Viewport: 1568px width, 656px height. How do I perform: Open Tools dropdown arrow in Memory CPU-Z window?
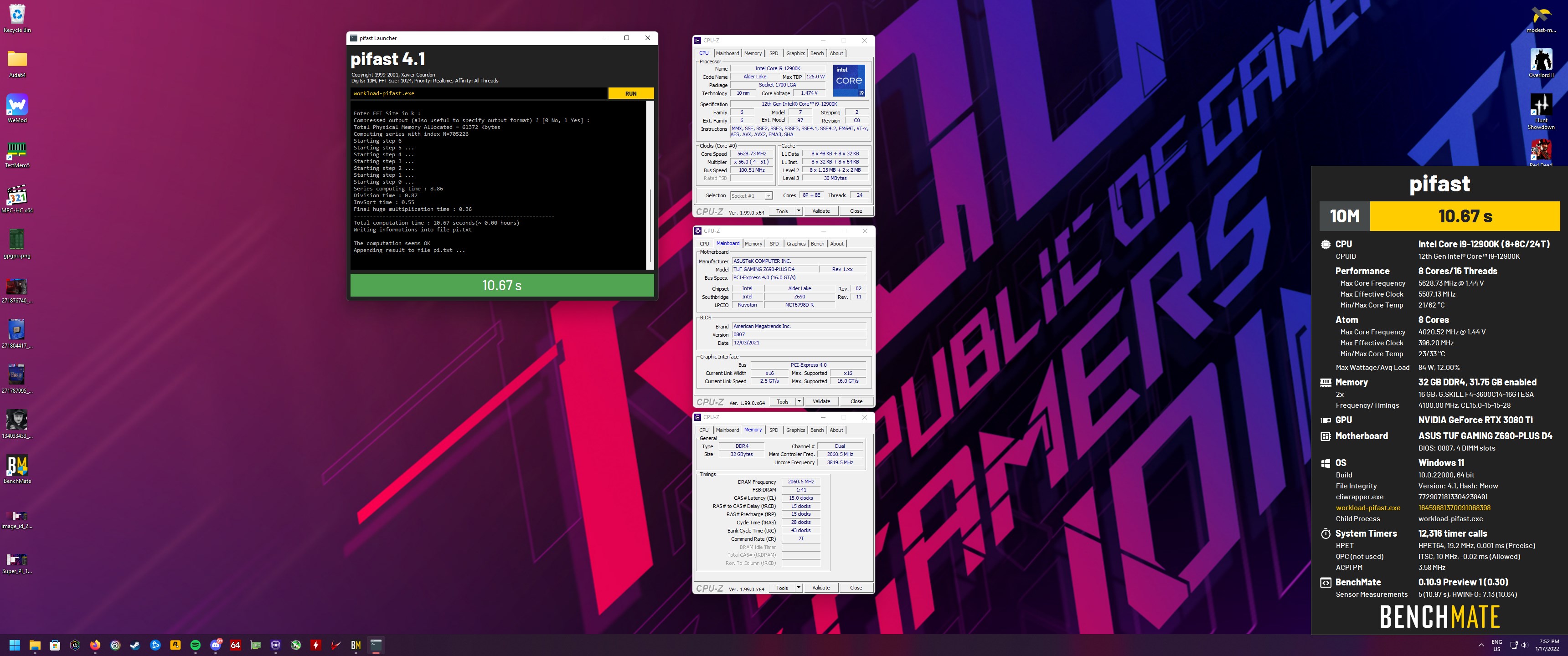tap(799, 588)
